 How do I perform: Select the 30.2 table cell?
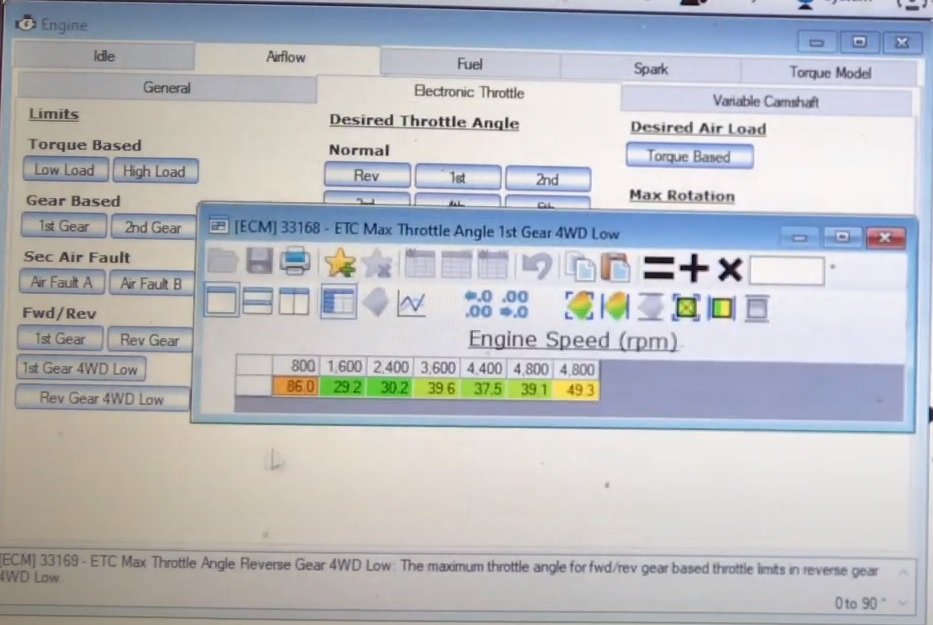tap(390, 388)
